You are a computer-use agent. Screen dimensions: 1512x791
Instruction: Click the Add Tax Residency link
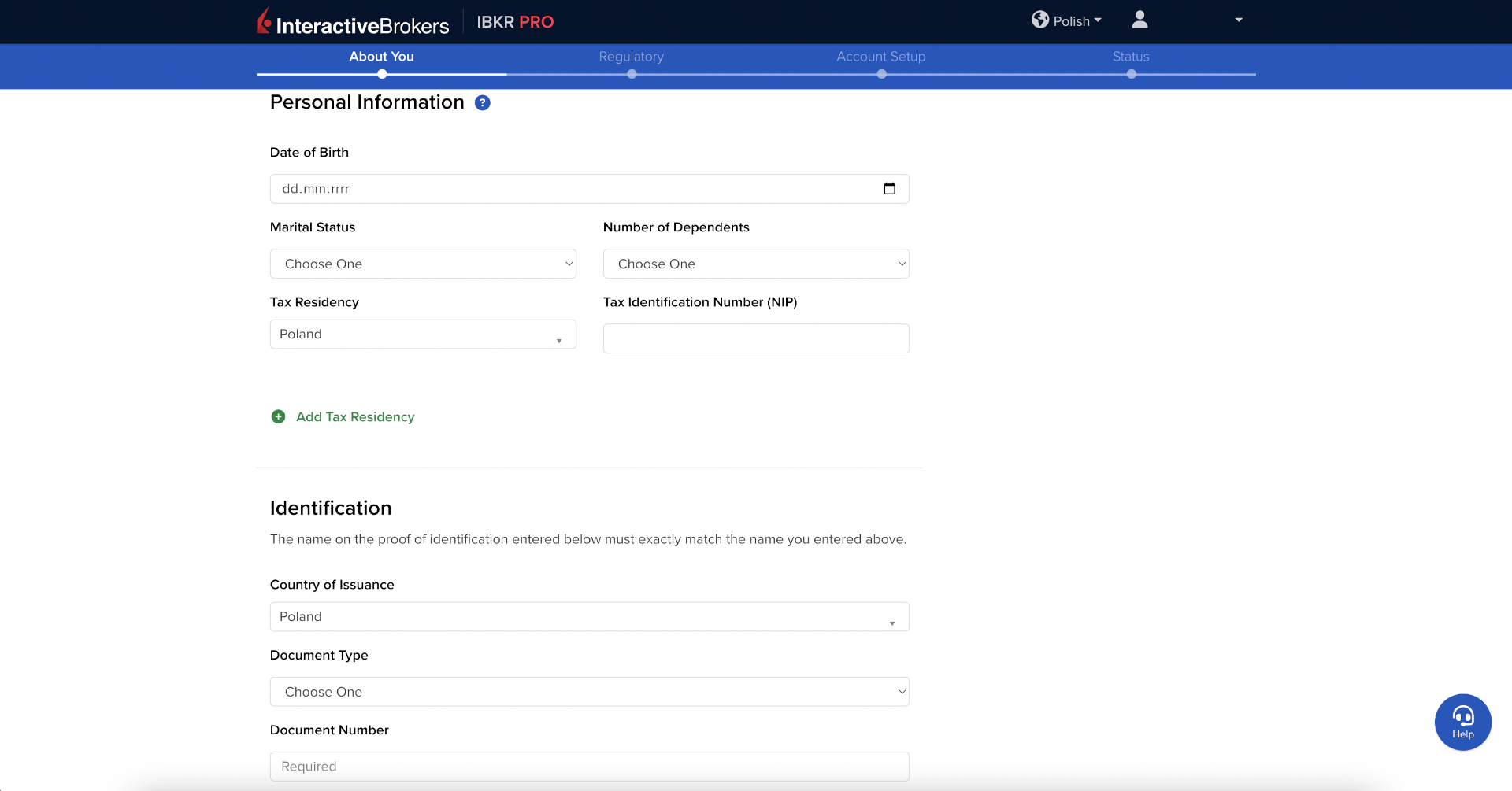click(355, 417)
